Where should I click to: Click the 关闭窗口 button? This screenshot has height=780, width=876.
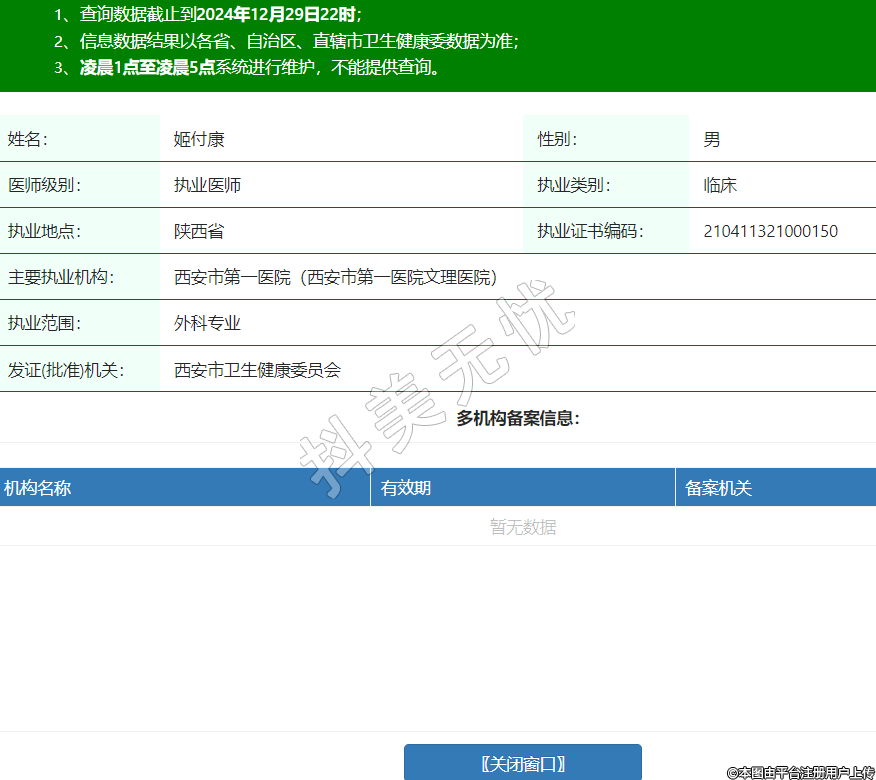522,764
